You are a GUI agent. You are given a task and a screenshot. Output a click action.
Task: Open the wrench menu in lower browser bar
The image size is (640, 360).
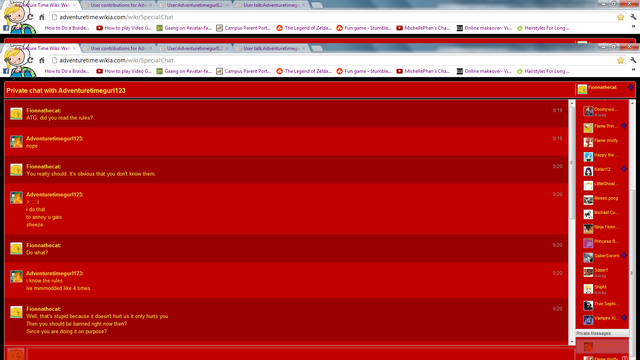[x=633, y=60]
